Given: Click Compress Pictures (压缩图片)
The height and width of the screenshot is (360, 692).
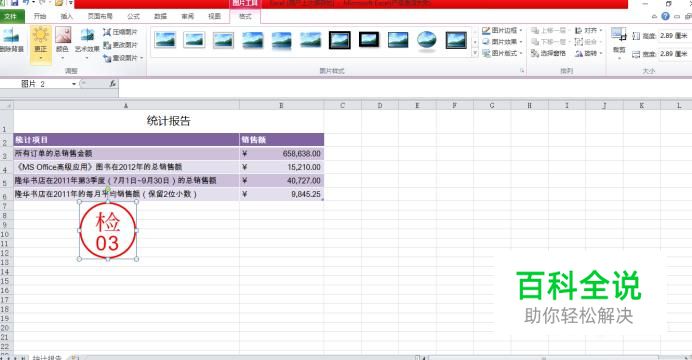Looking at the screenshot, I should [120, 32].
